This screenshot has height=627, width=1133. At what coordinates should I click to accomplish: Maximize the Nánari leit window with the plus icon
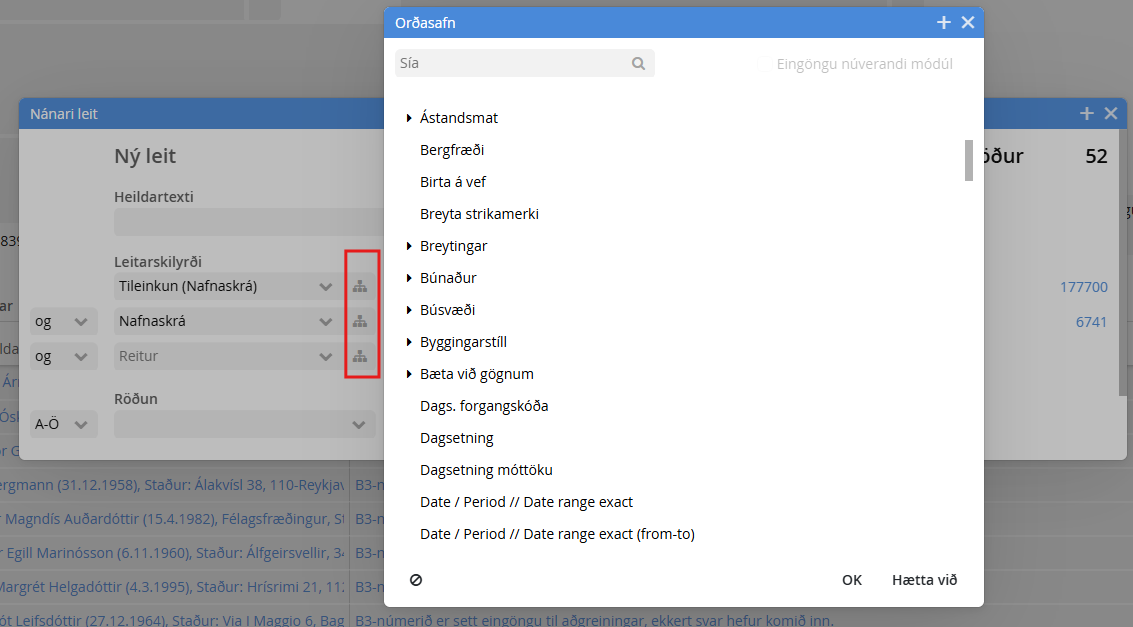(x=1087, y=113)
